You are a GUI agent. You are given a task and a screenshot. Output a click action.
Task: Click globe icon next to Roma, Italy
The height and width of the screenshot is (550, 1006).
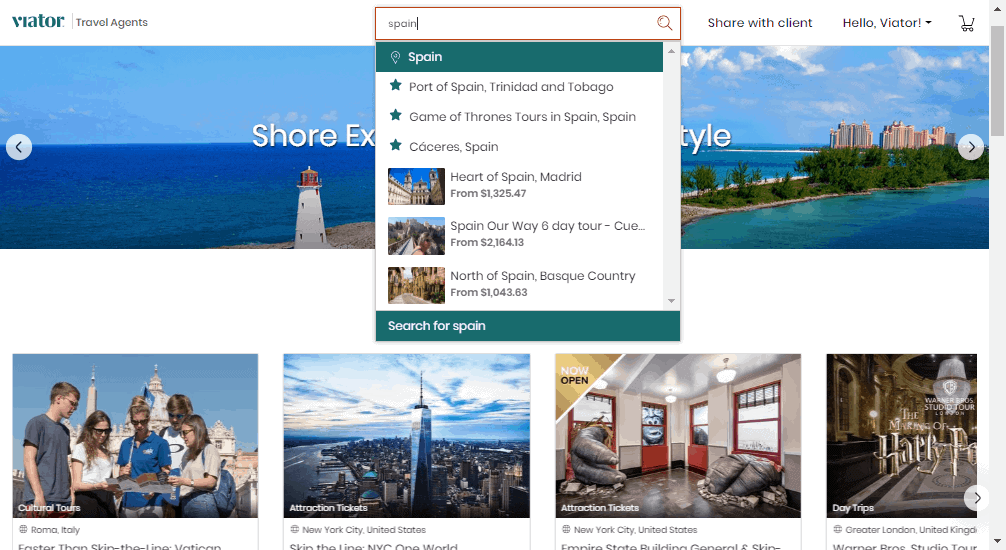[23, 529]
